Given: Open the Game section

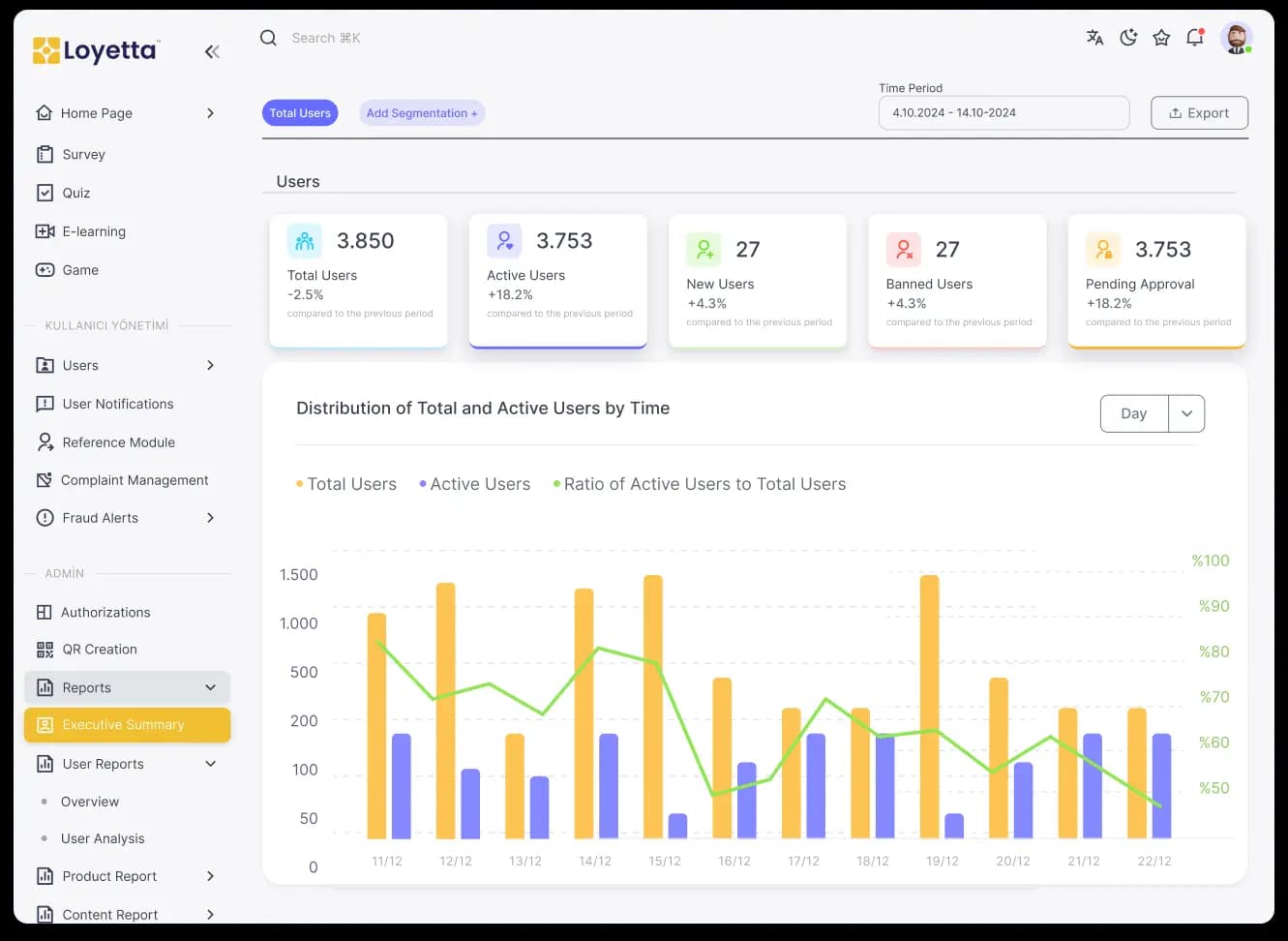Looking at the screenshot, I should 77,269.
